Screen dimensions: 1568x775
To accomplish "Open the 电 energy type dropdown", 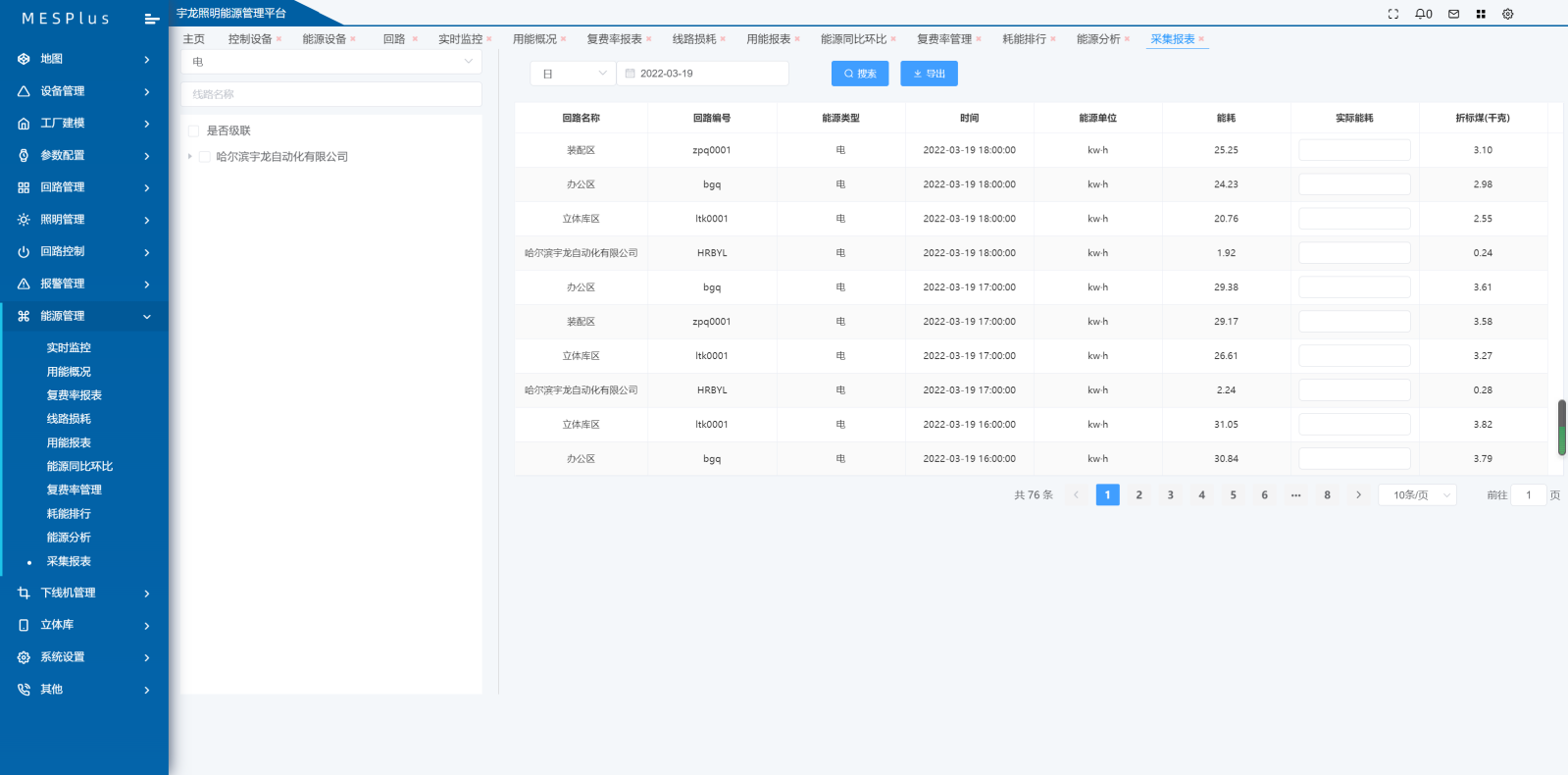I will click(331, 62).
